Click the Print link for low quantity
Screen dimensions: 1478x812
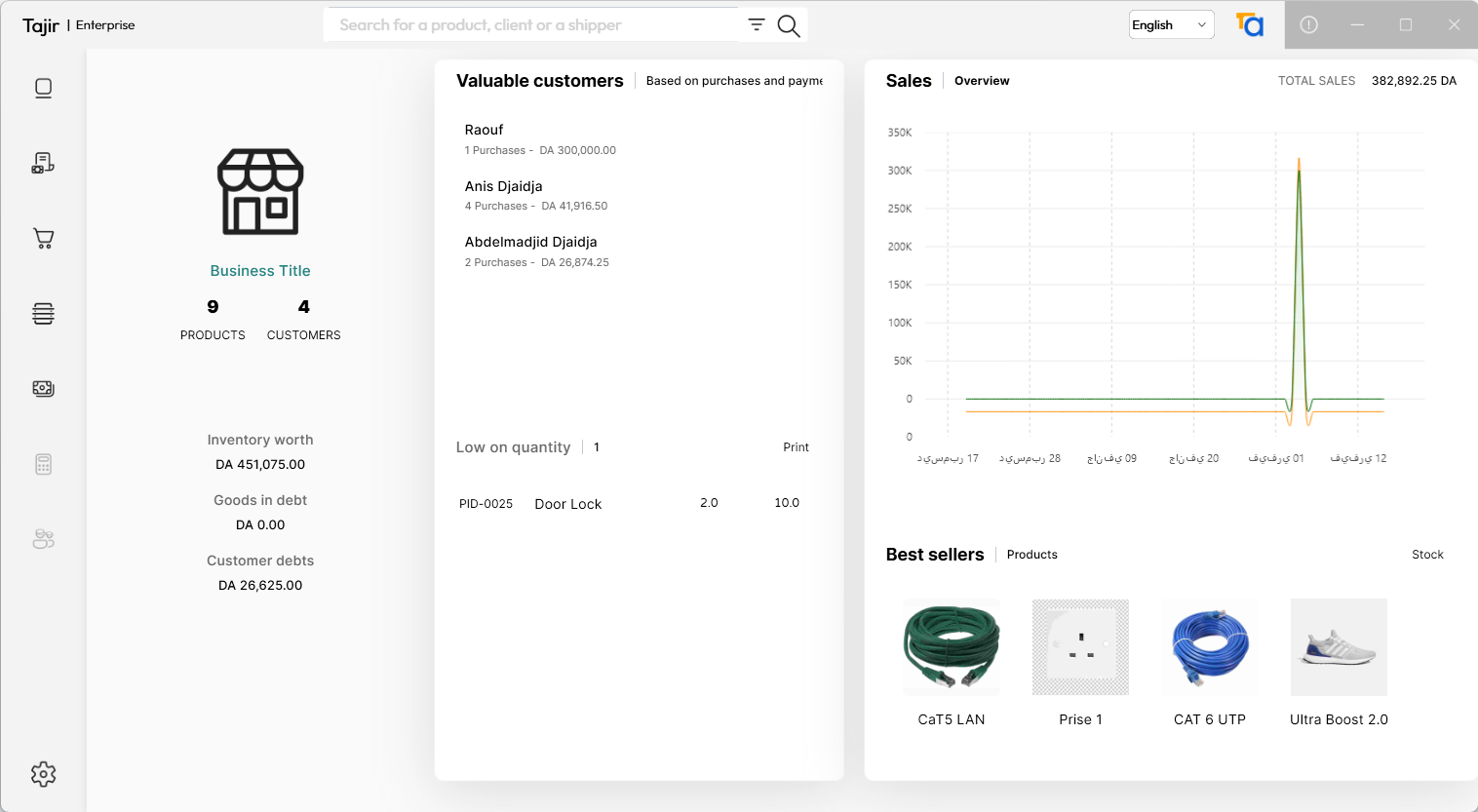point(796,447)
